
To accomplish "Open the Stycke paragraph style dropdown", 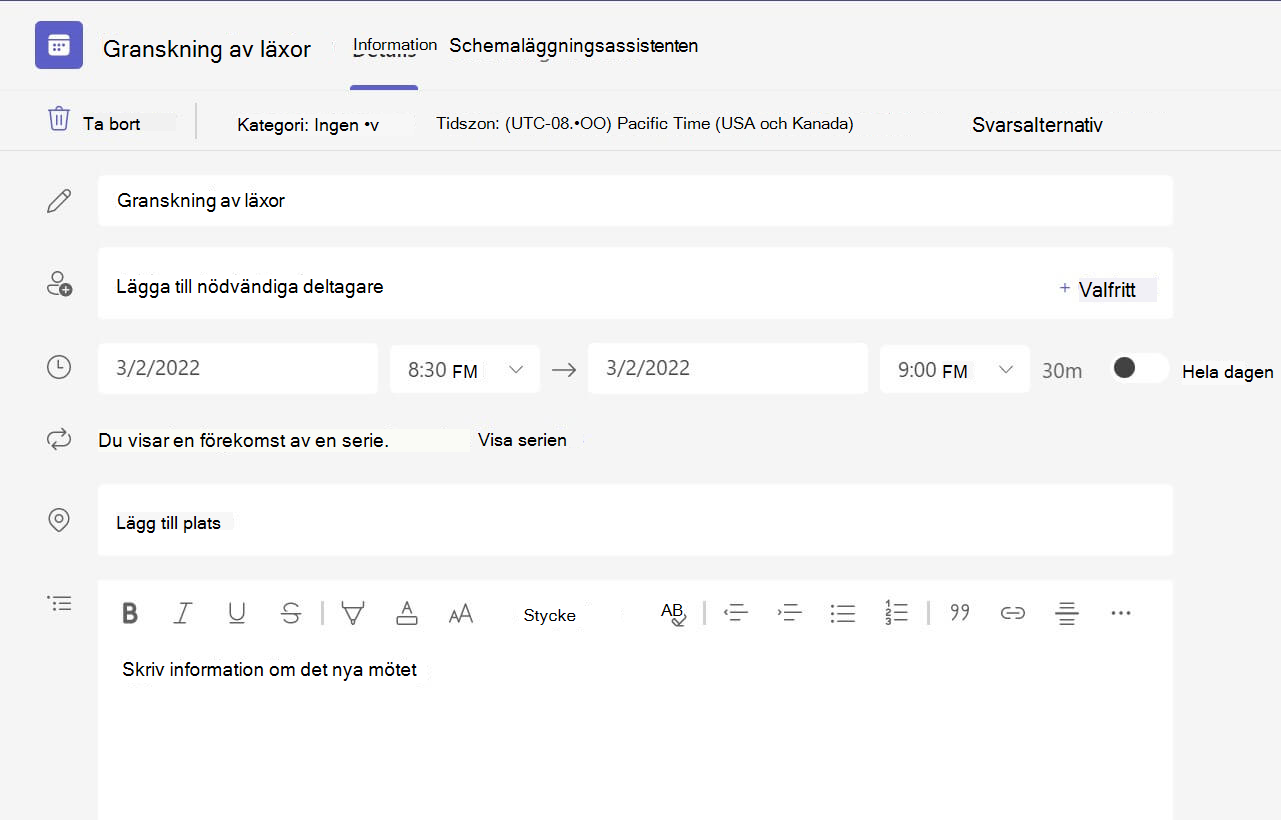I will [550, 615].
